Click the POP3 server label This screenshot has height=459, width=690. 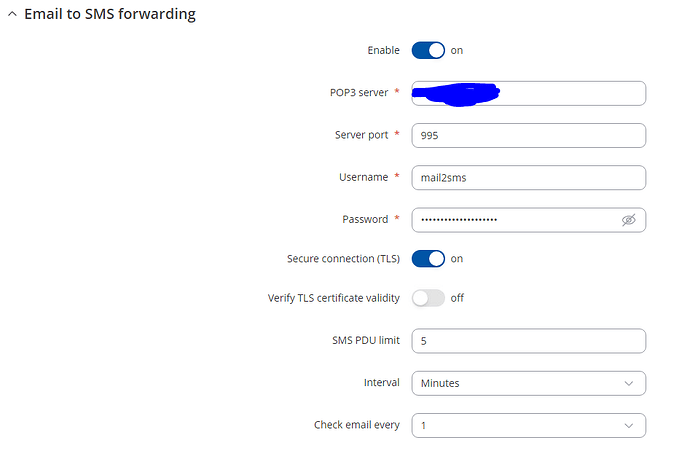click(x=359, y=92)
